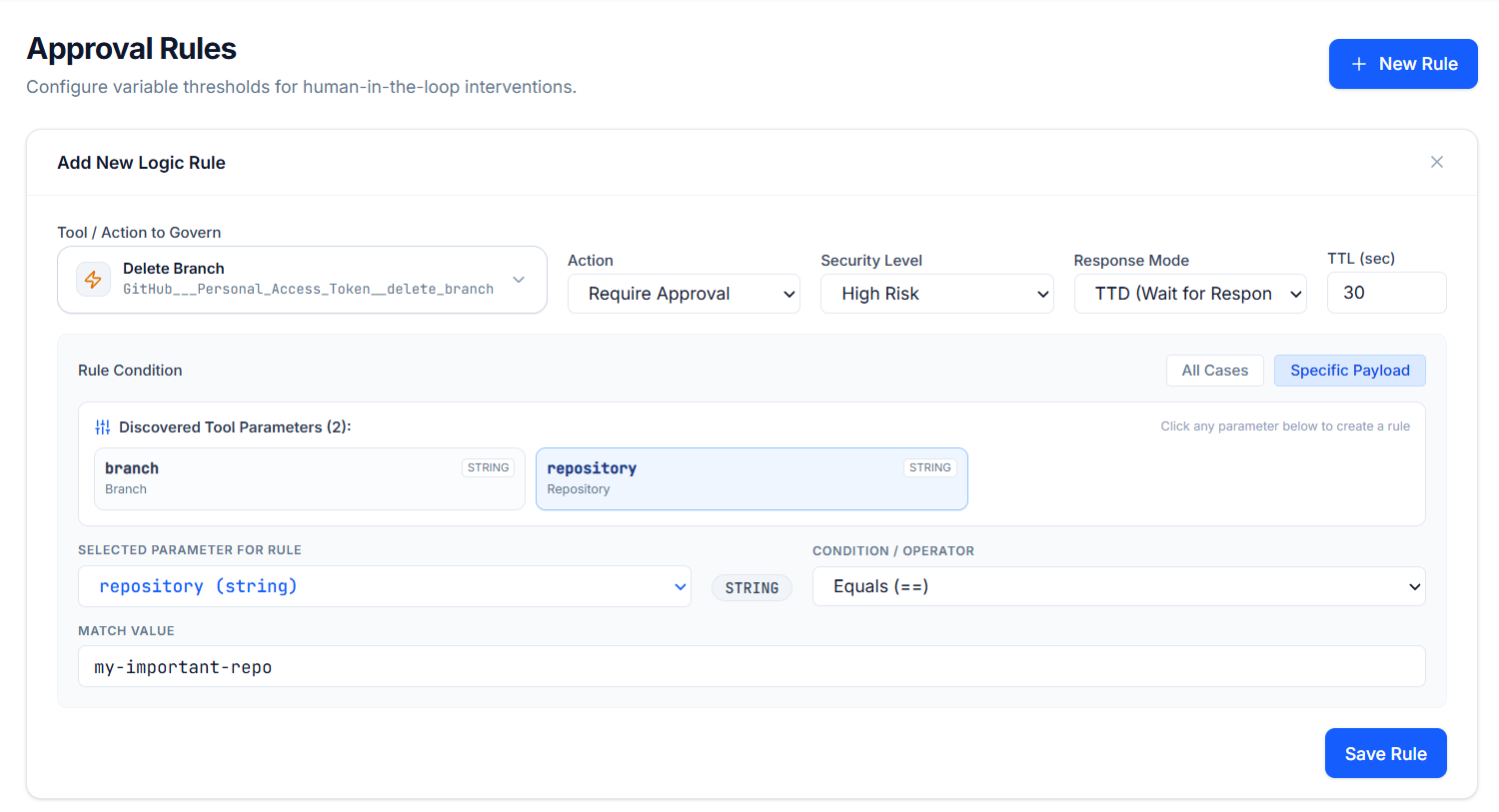
Task: Open the Response Mode dropdown
Action: [1190, 294]
